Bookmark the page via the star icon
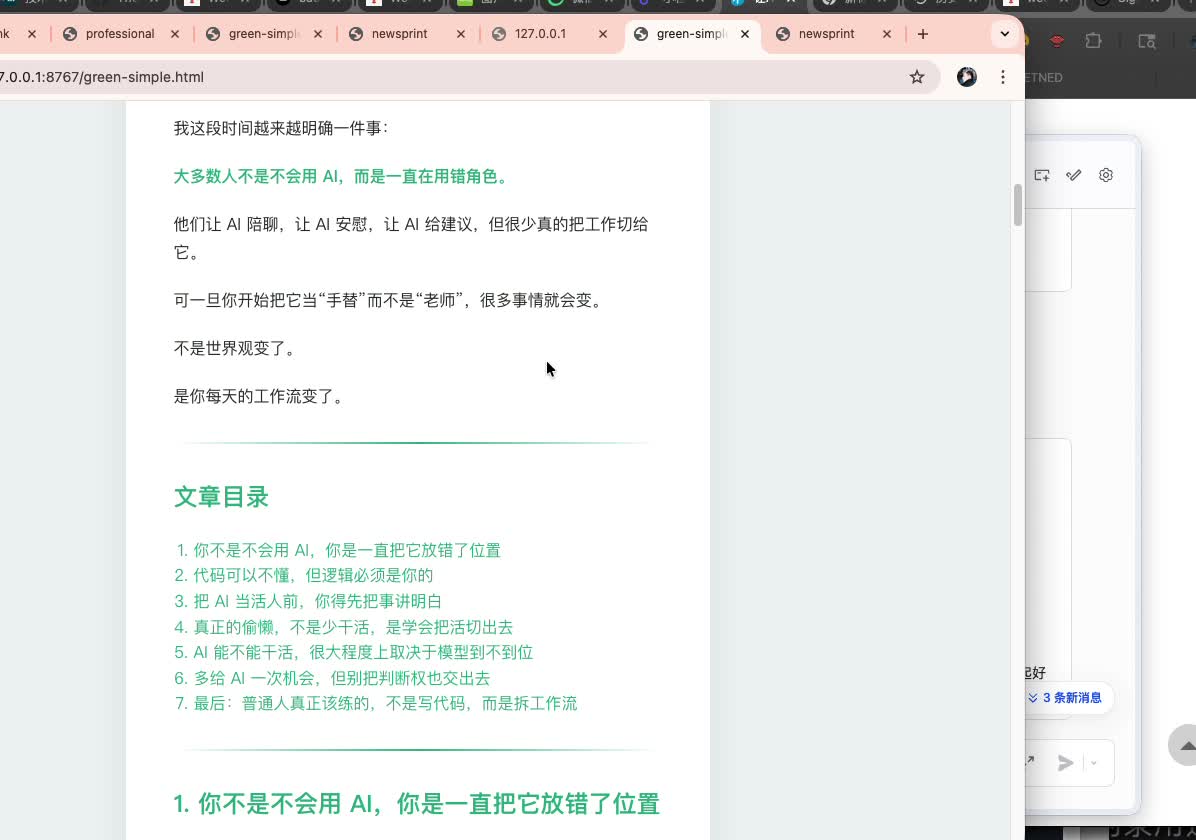This screenshot has width=1196, height=840. pyautogui.click(x=917, y=76)
